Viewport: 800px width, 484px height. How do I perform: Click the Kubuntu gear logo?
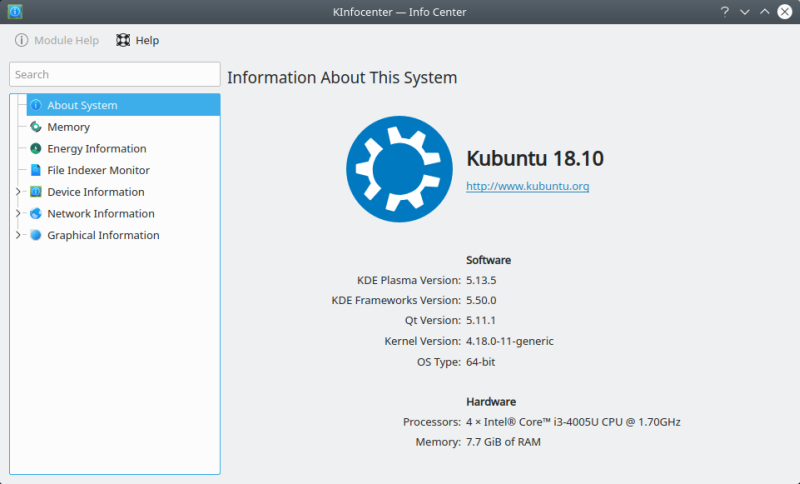pos(399,169)
